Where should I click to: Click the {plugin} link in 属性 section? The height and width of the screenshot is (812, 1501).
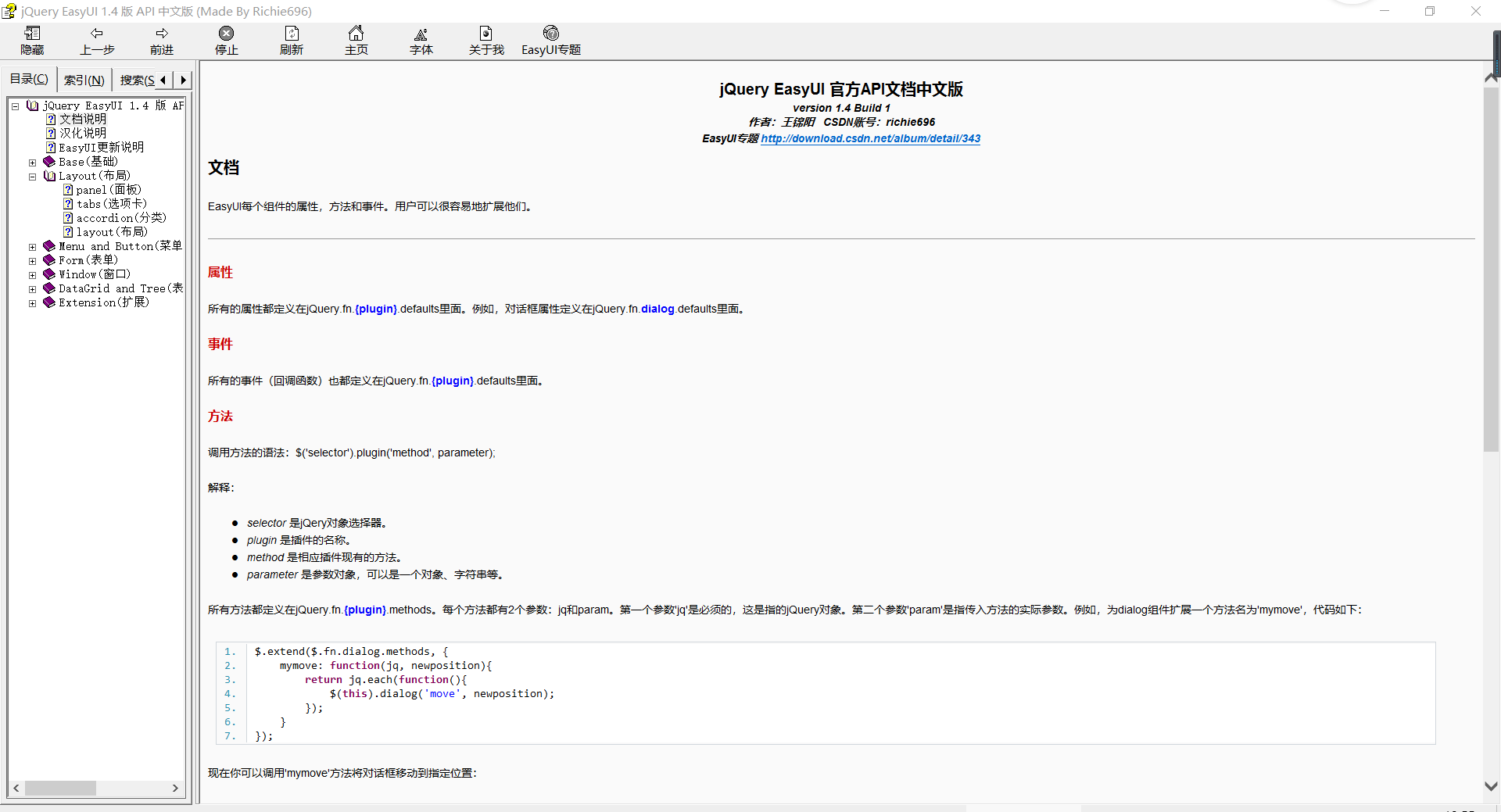click(x=376, y=309)
